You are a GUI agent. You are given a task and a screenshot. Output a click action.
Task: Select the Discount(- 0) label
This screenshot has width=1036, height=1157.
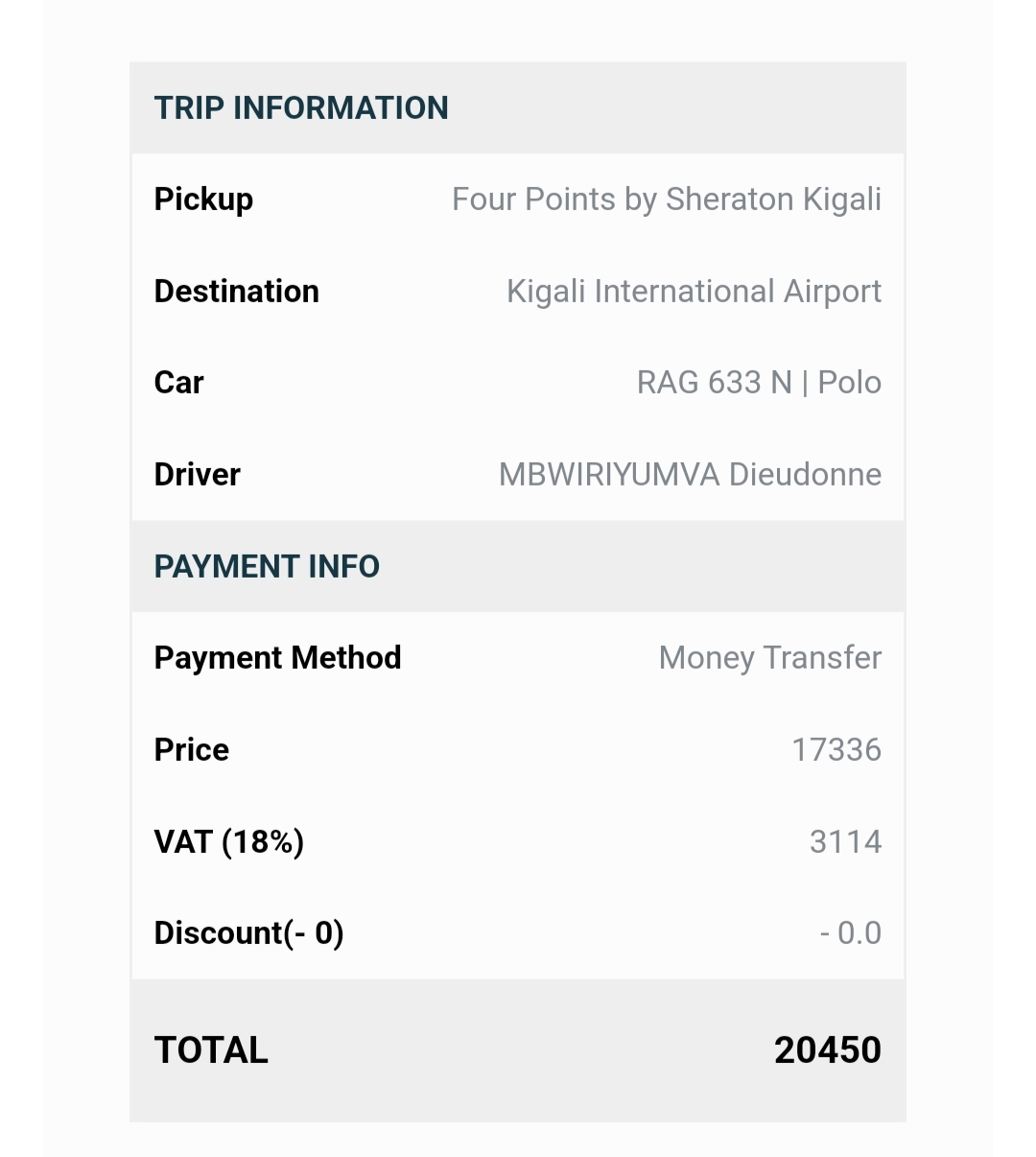point(249,933)
